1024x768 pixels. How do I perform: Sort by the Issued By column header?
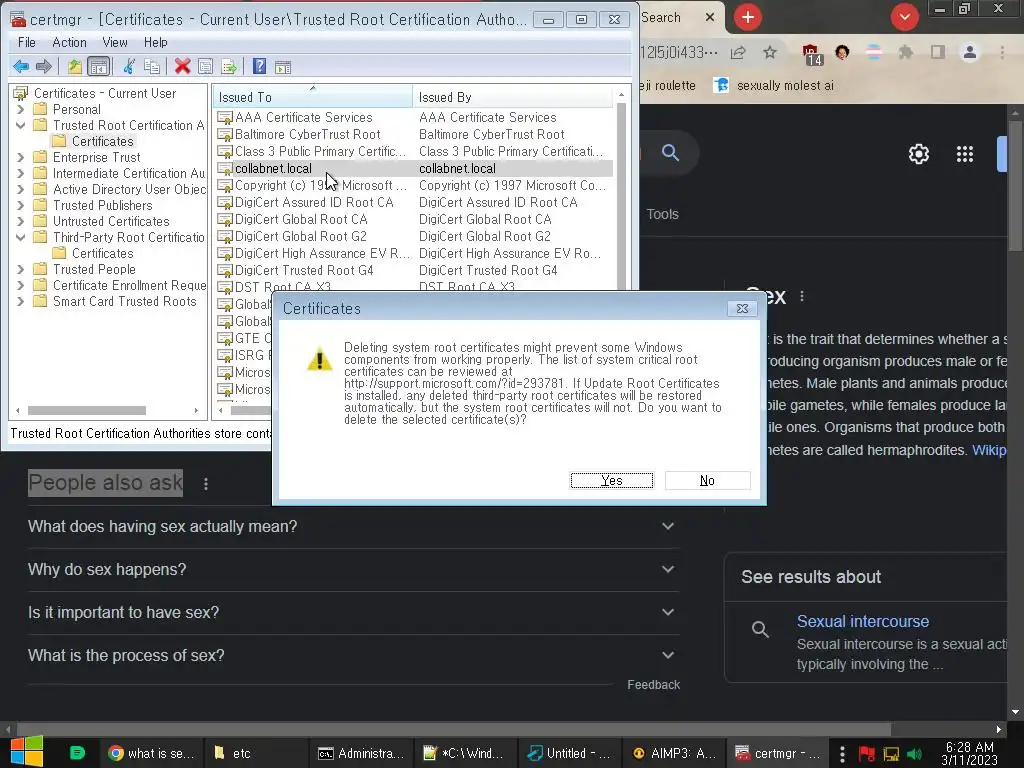click(513, 97)
